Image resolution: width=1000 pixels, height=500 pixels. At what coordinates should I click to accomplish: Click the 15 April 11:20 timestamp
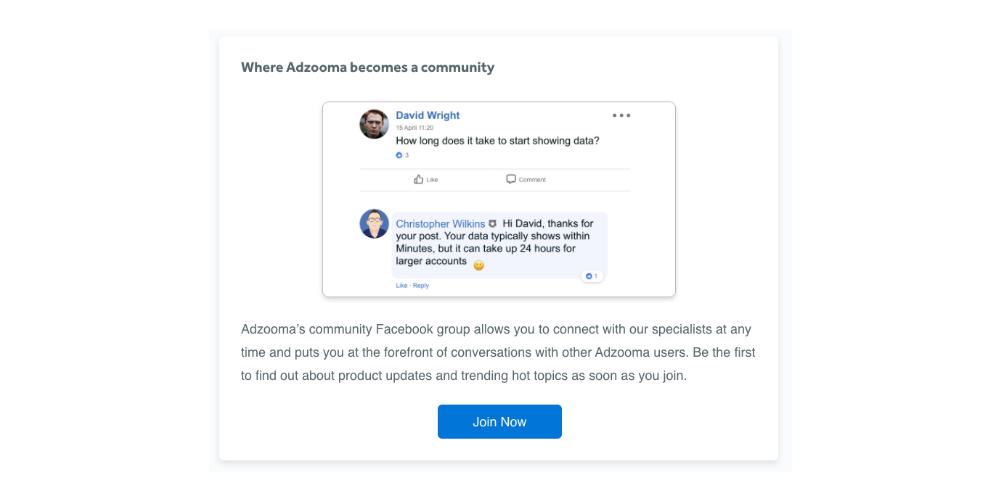point(415,128)
